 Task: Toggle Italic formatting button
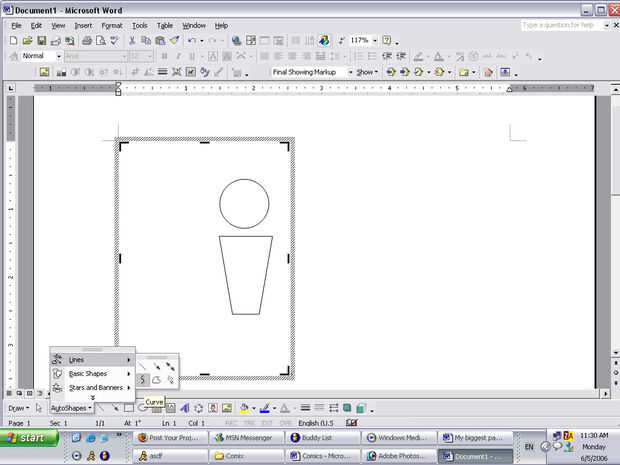[177, 57]
